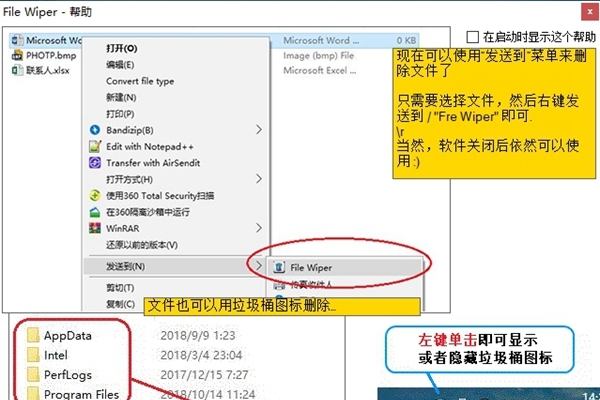Click the Program Files folder name
This screenshot has width=600, height=400.
82,394
